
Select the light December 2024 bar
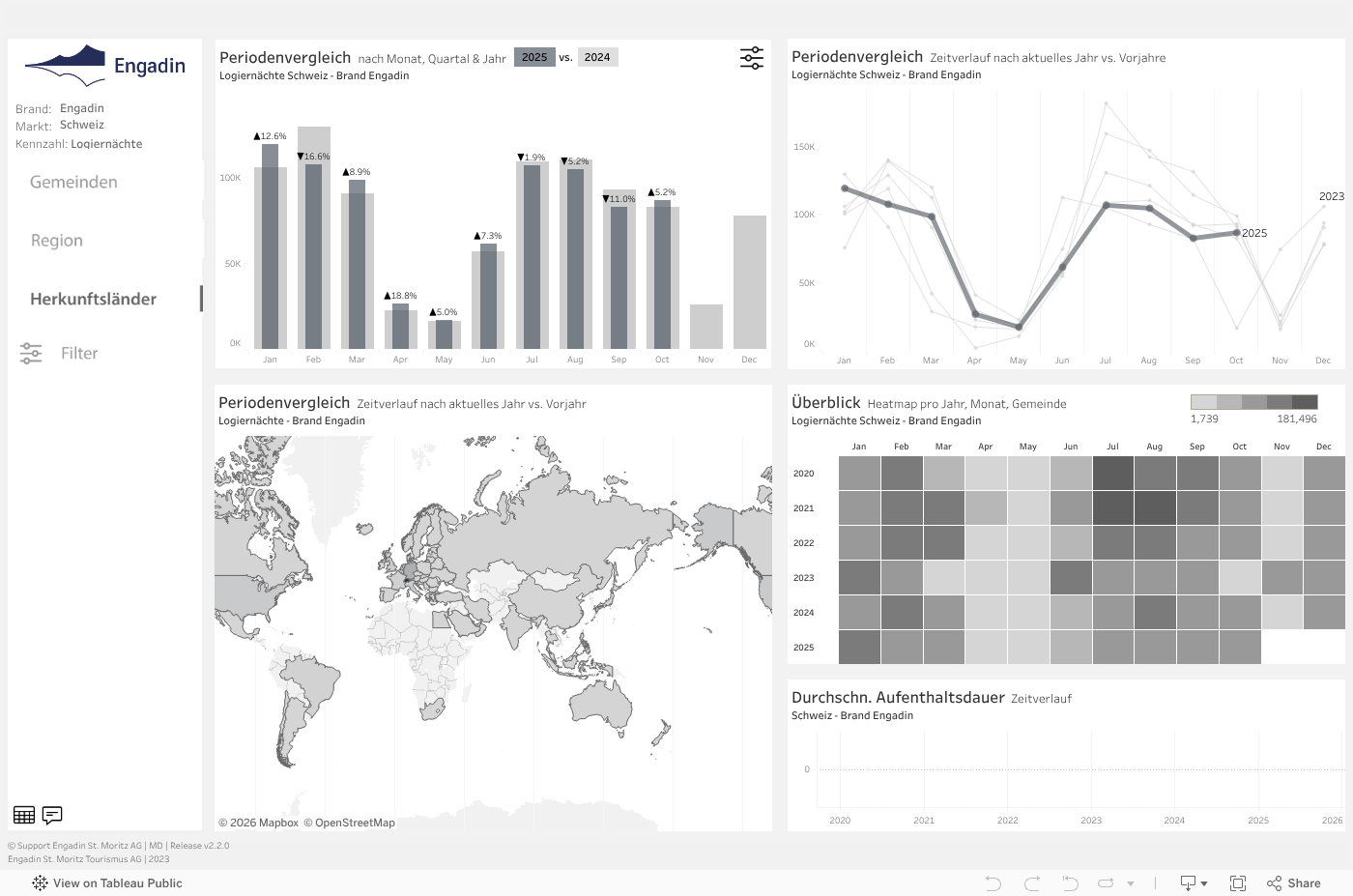point(750,282)
